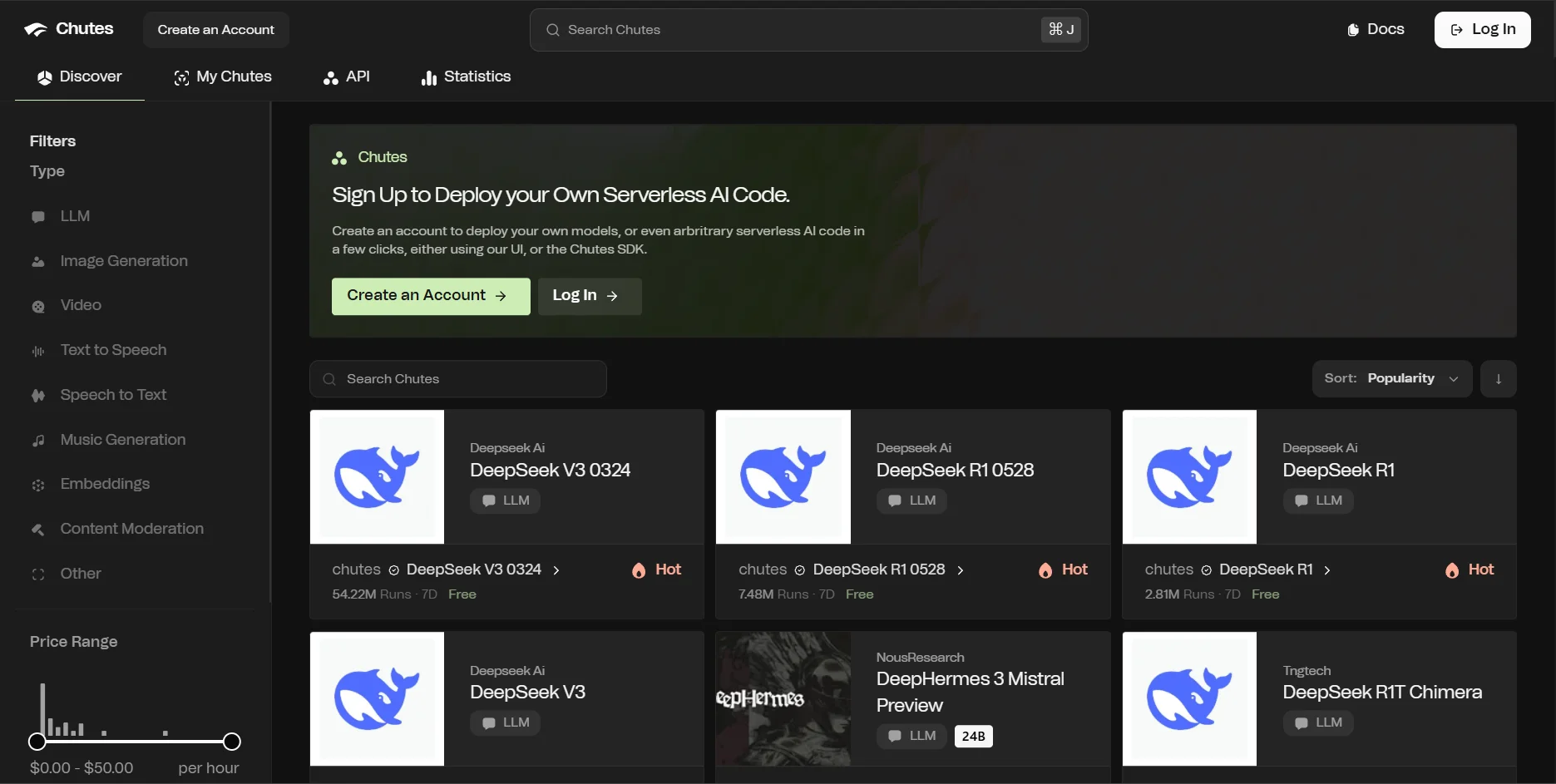The width and height of the screenshot is (1556, 784).
Task: Click the price range slider track
Action: tap(135, 742)
